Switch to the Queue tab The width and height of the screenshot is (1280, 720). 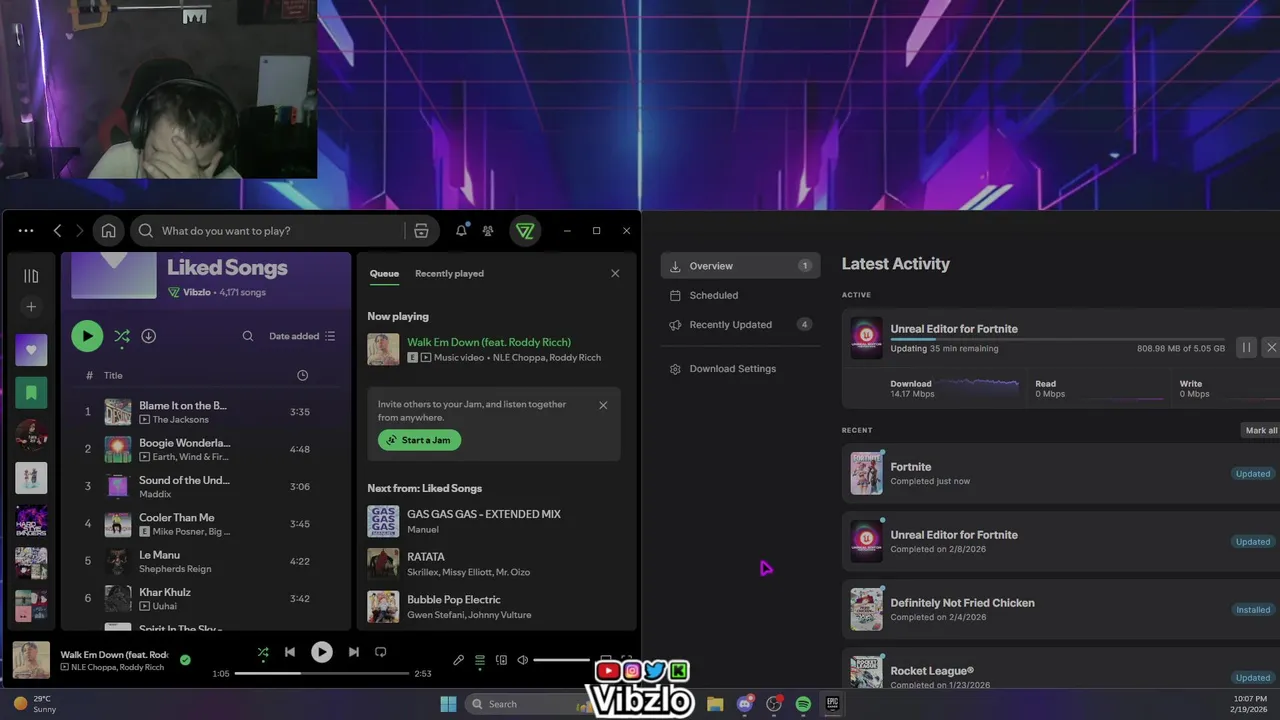[x=384, y=273]
